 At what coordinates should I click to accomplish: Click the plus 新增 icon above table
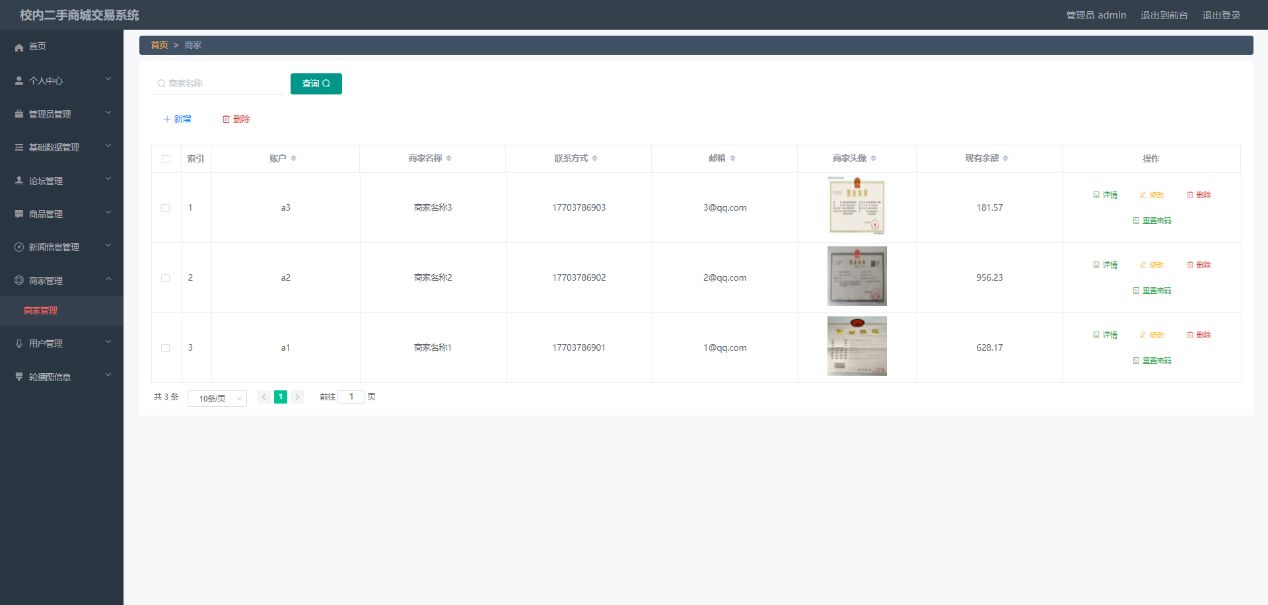pyautogui.click(x=167, y=119)
